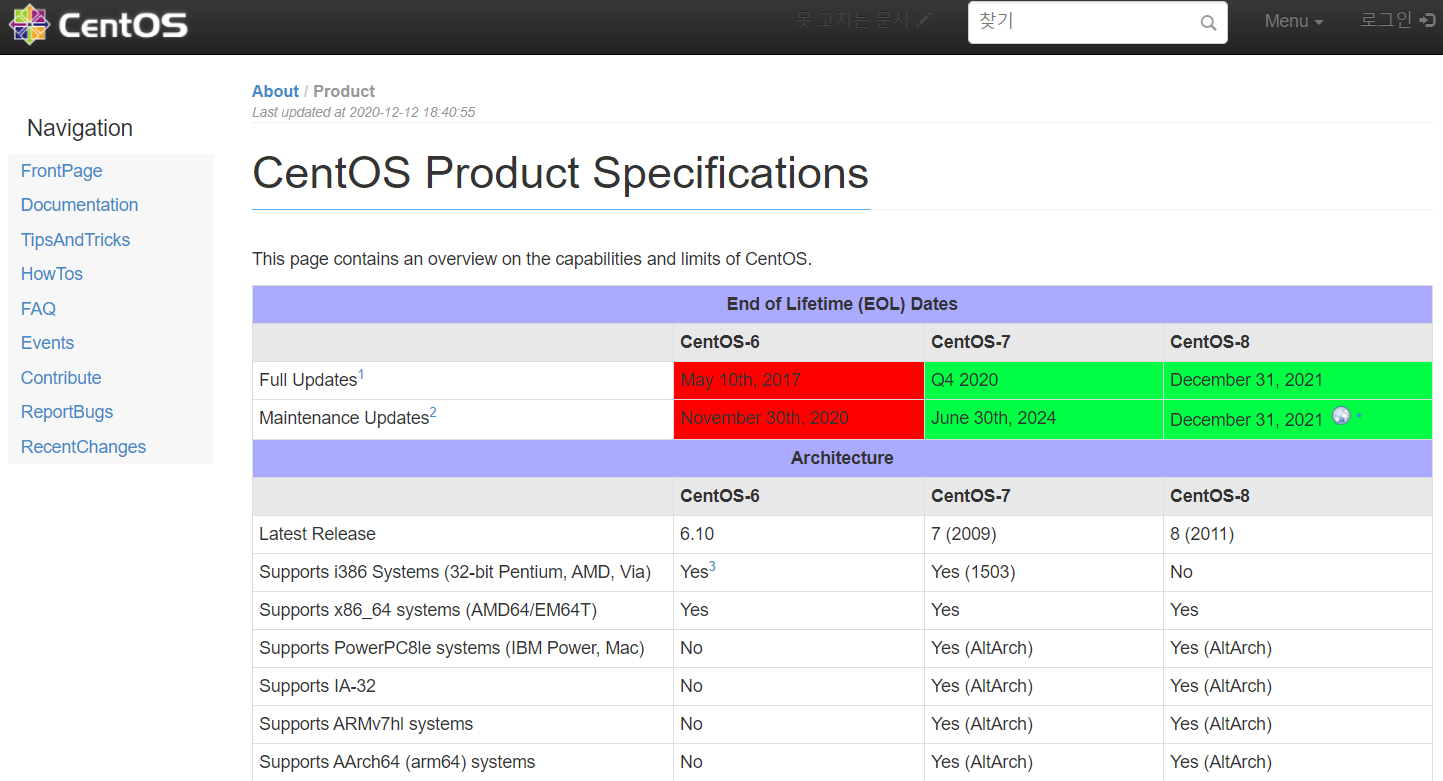Viewport: 1443px width, 781px height.
Task: Click December 31, 2021 in Maintenance Updates row
Action: 1246,419
